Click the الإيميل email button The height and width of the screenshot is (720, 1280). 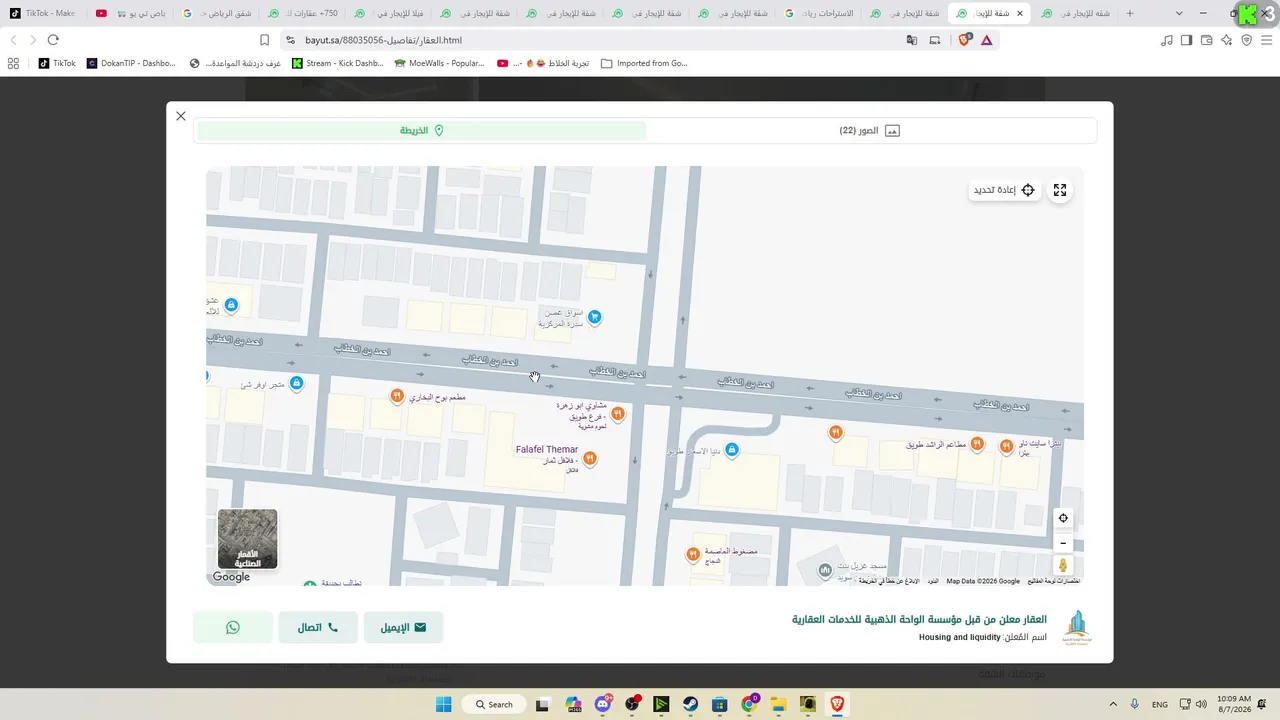pos(403,627)
